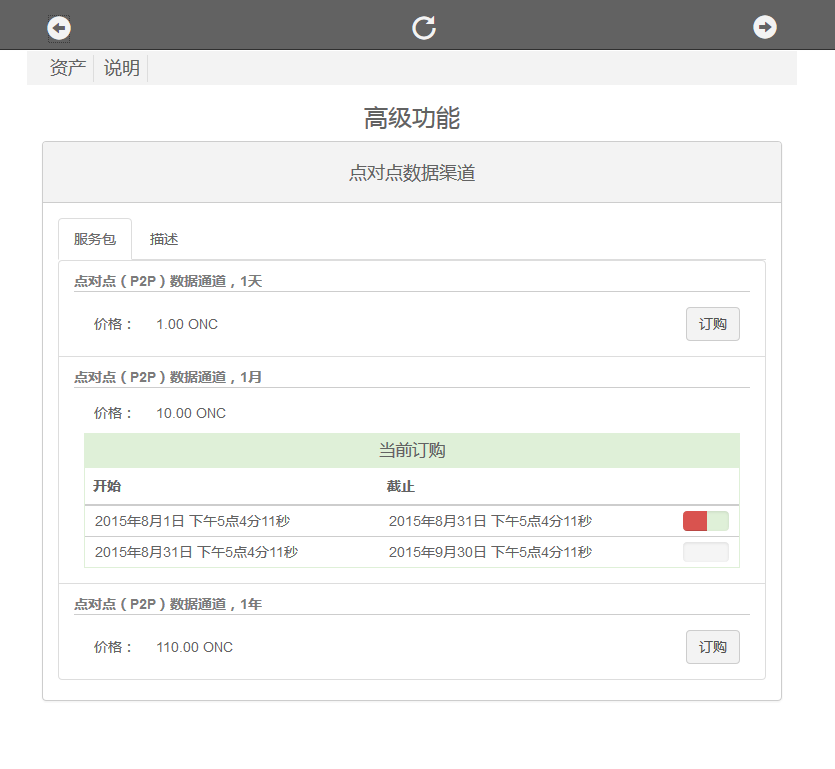Click 订购 for the 1年 data channel

tap(712, 647)
